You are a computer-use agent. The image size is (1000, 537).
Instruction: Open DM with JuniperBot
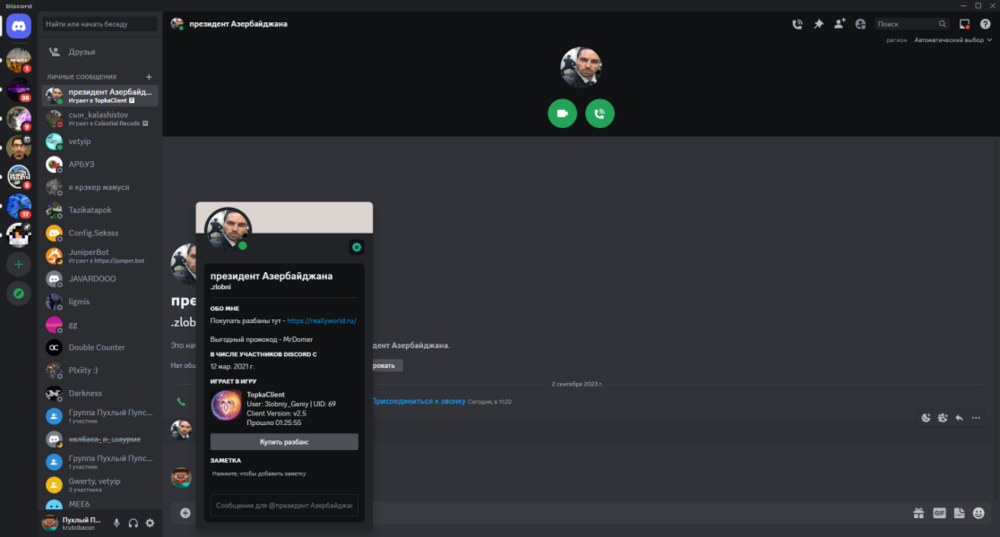99,256
